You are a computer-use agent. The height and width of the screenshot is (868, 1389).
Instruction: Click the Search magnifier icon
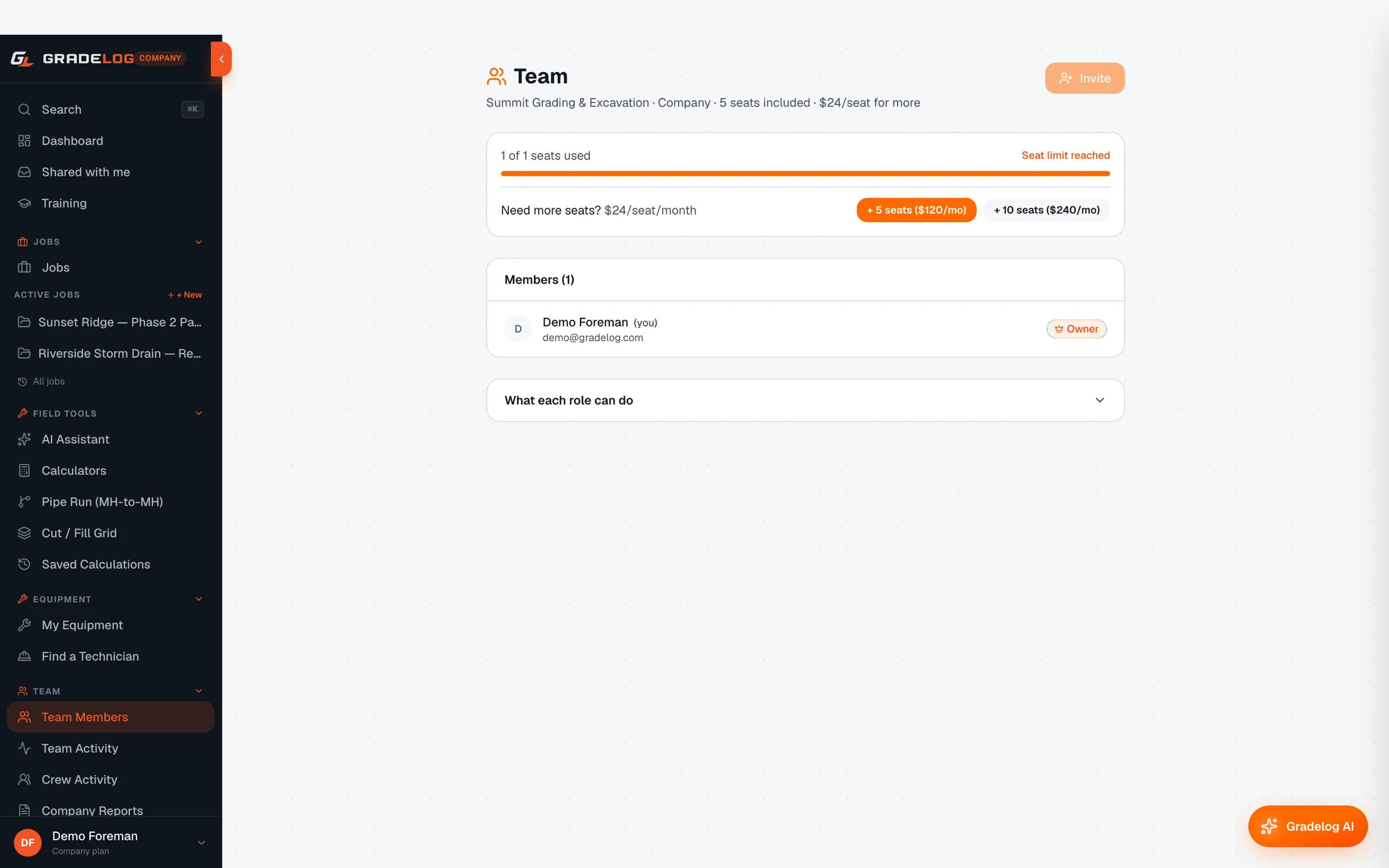pyautogui.click(x=24, y=109)
